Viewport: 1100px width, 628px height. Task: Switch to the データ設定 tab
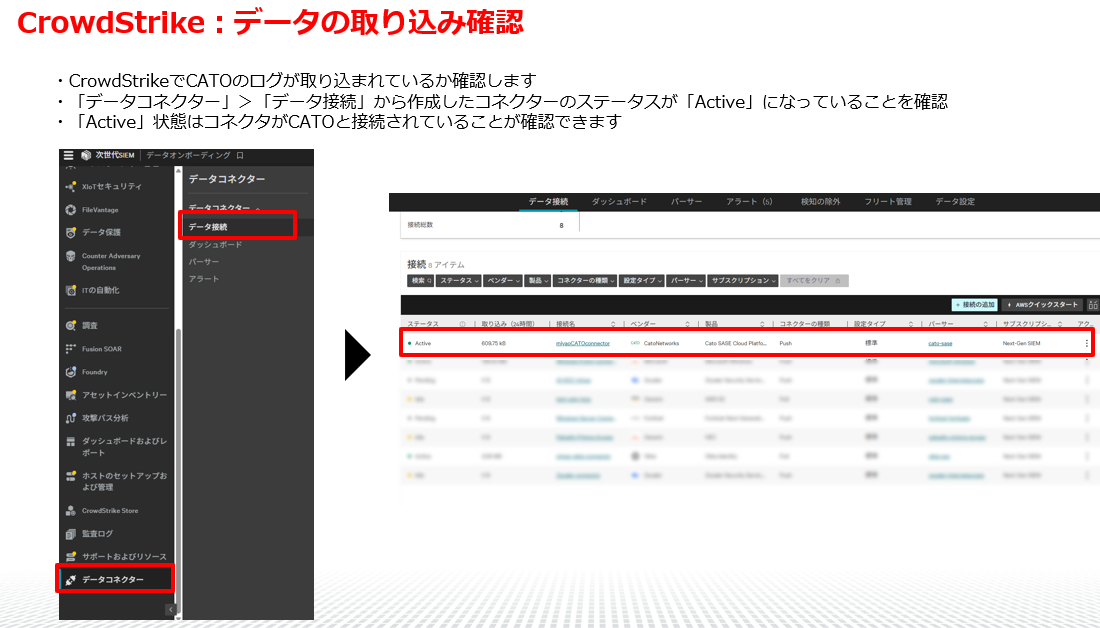[x=955, y=201]
